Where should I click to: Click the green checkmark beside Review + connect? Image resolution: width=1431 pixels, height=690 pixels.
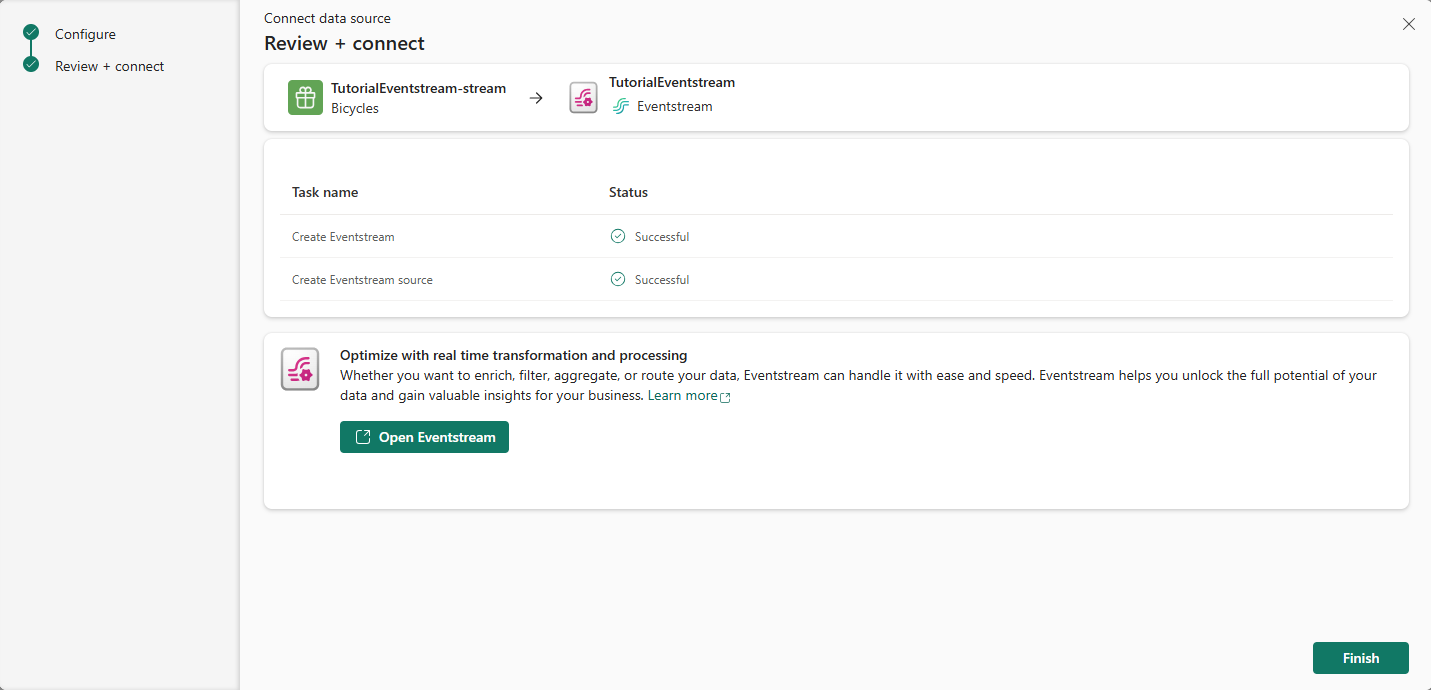coord(30,66)
